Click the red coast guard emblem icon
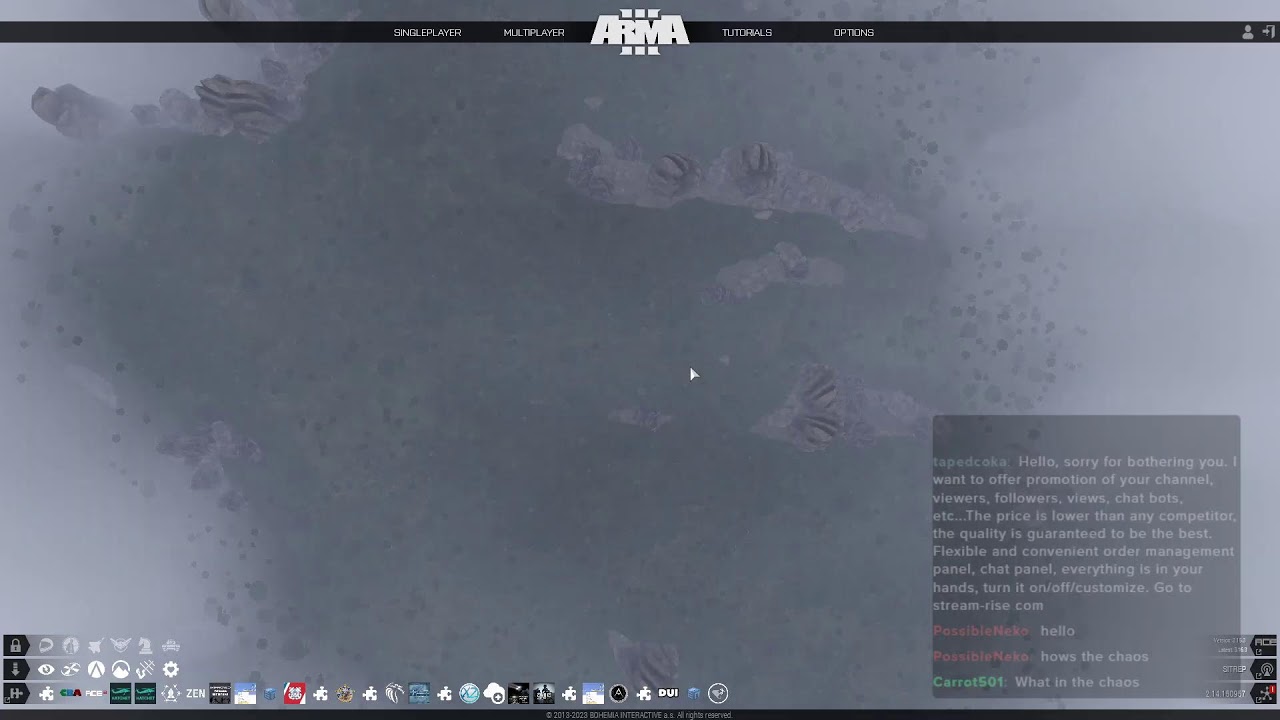Image resolution: width=1280 pixels, height=720 pixels. pos(295,693)
